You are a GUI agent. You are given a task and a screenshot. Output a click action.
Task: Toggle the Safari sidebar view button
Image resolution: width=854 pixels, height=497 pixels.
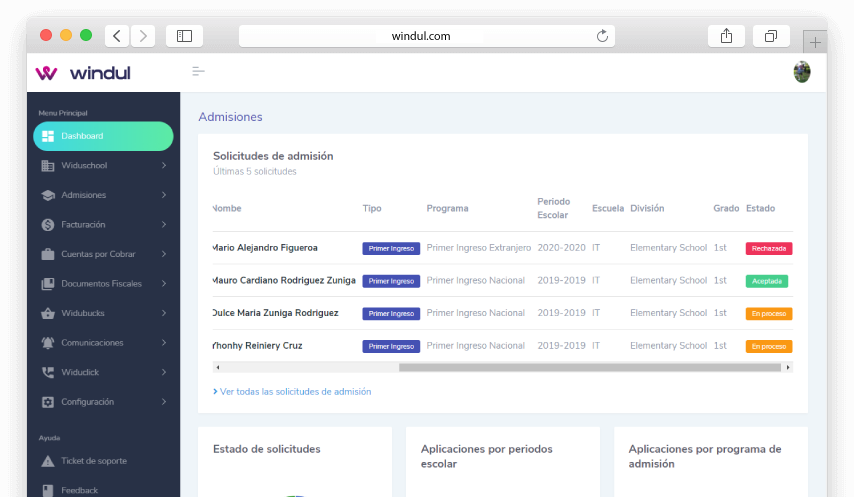[x=184, y=36]
